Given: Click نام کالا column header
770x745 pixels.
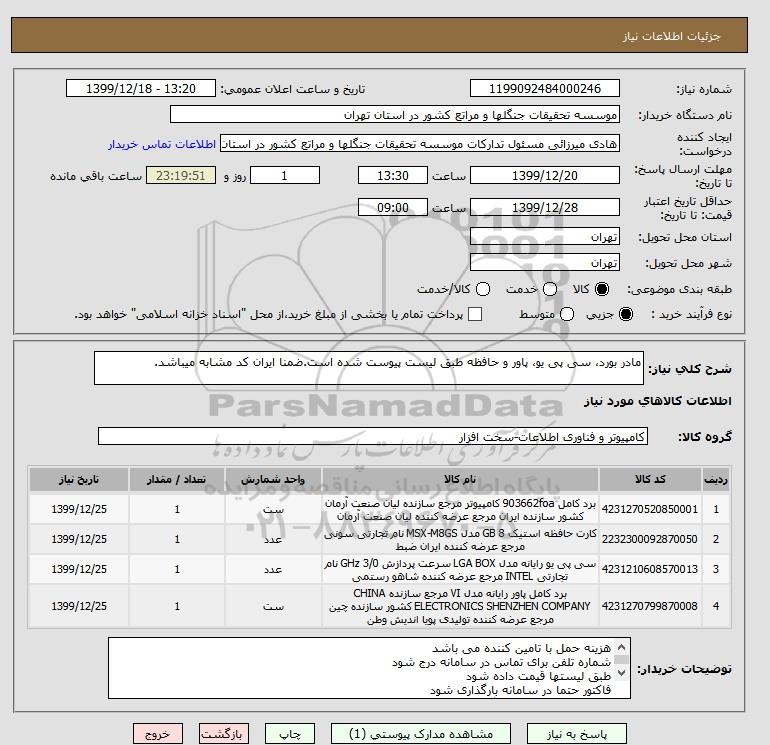Looking at the screenshot, I should 460,480.
